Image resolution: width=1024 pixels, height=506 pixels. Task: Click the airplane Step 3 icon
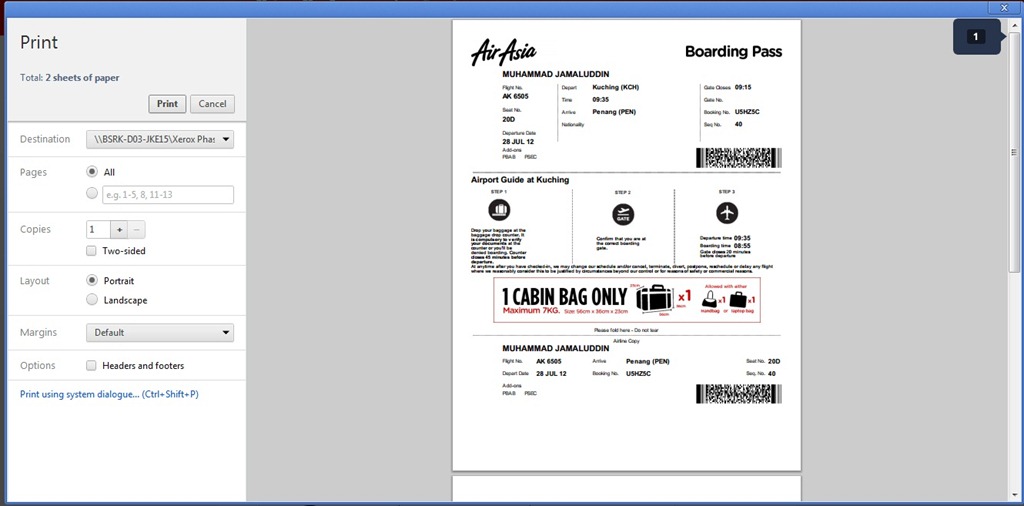pyautogui.click(x=726, y=213)
